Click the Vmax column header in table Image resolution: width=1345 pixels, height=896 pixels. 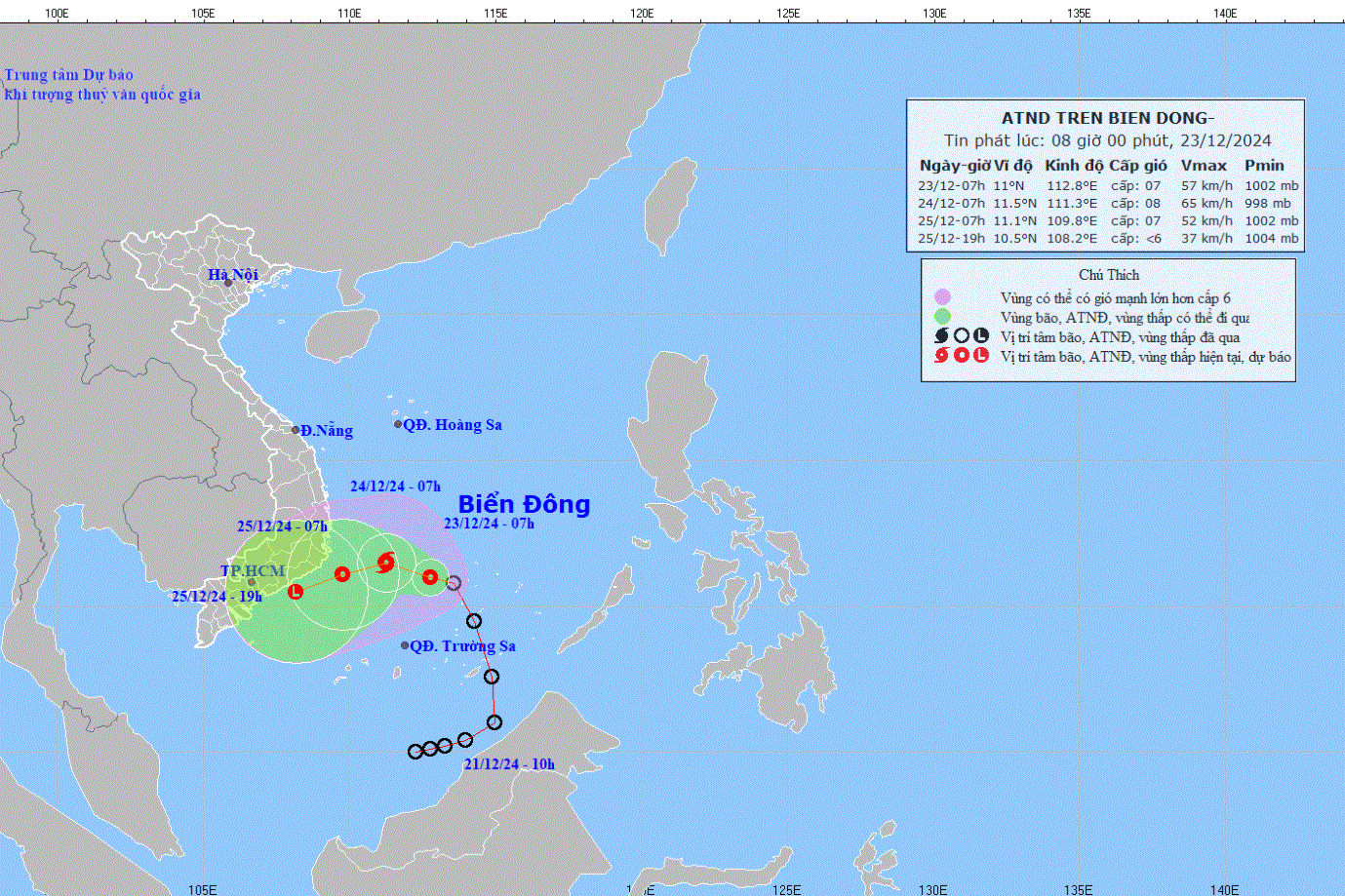coord(1204,166)
